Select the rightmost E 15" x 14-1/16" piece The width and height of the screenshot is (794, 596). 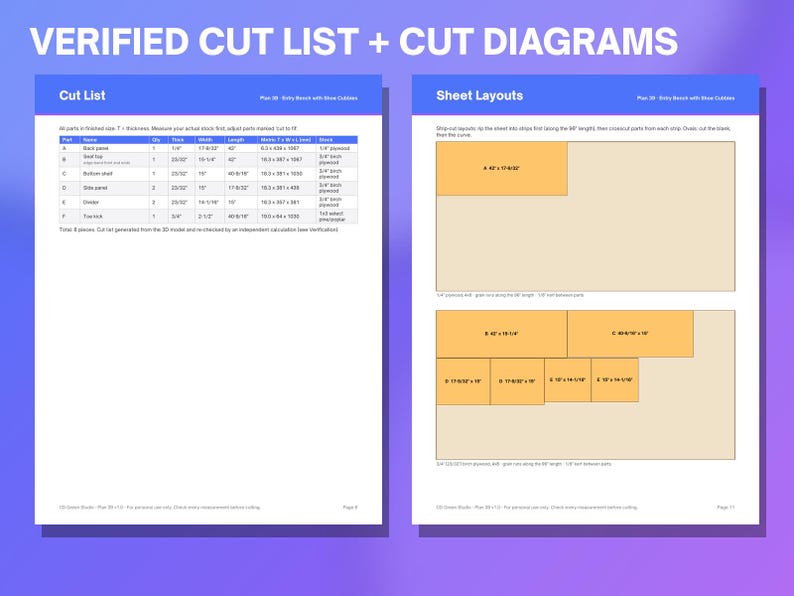pyautogui.click(x=615, y=380)
